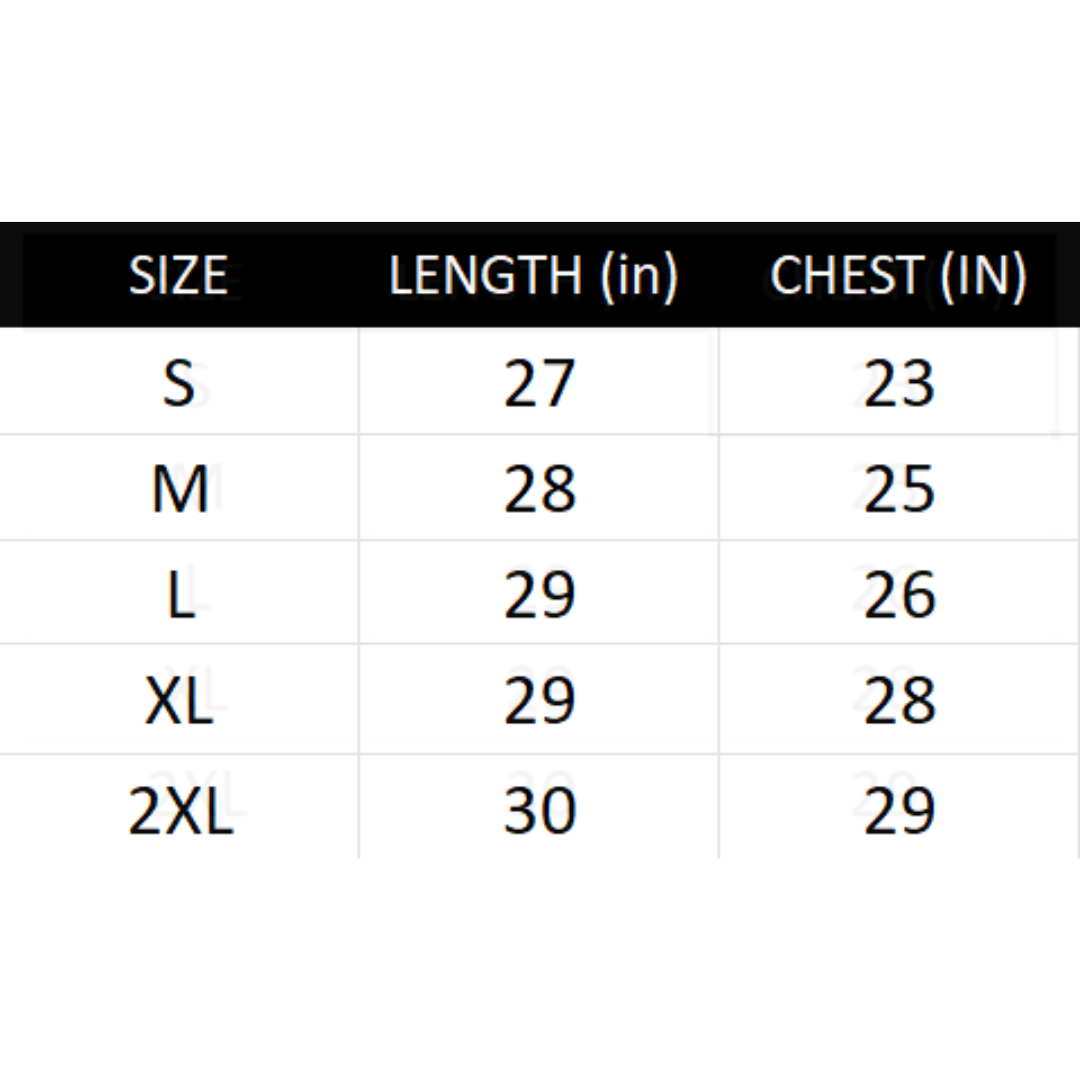Click length value 28 for size M
Screen dimensions: 1080x1080
click(x=539, y=489)
